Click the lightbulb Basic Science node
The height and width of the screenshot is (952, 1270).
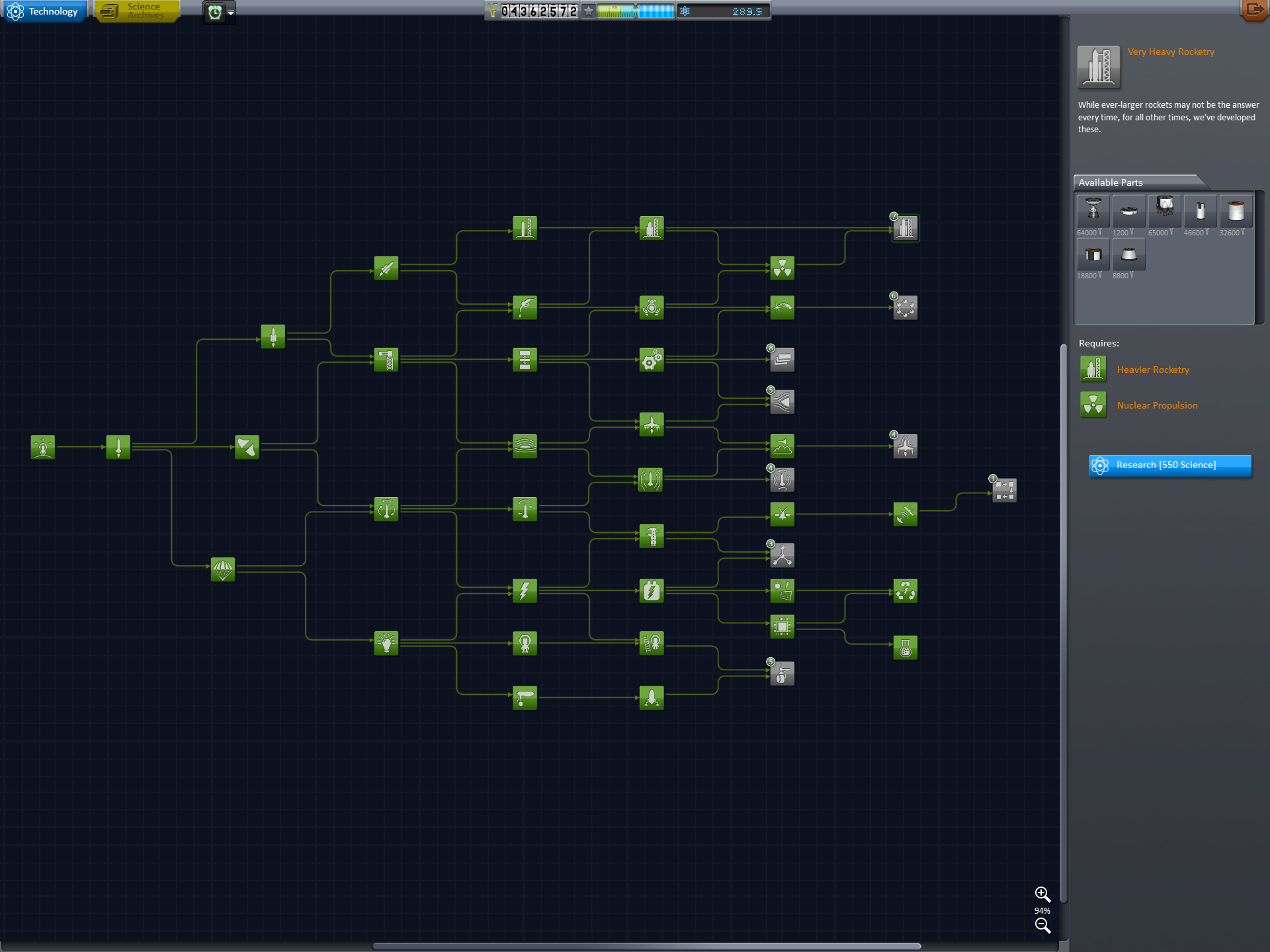pos(386,643)
